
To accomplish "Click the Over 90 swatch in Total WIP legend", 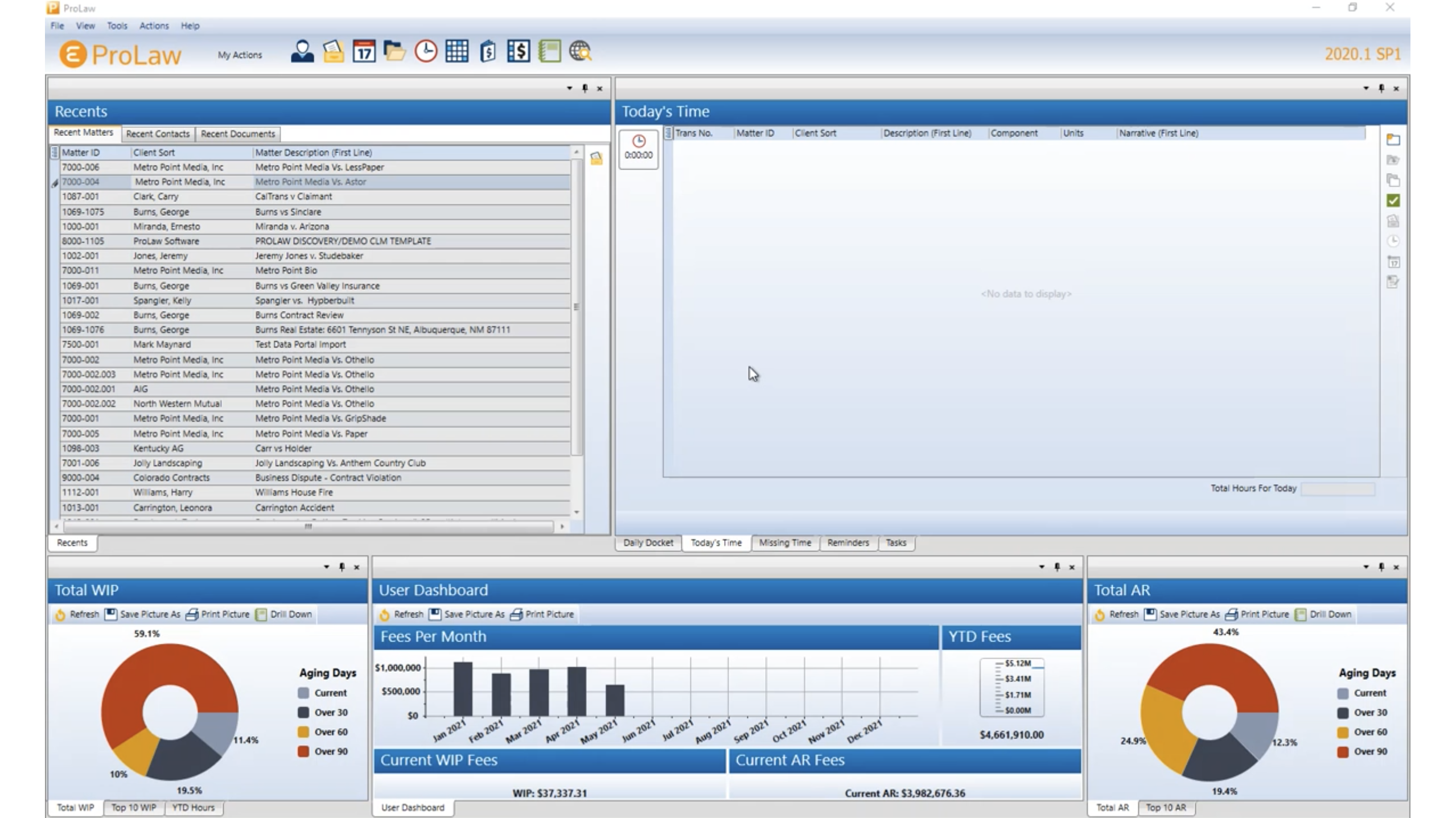I will coord(303,751).
